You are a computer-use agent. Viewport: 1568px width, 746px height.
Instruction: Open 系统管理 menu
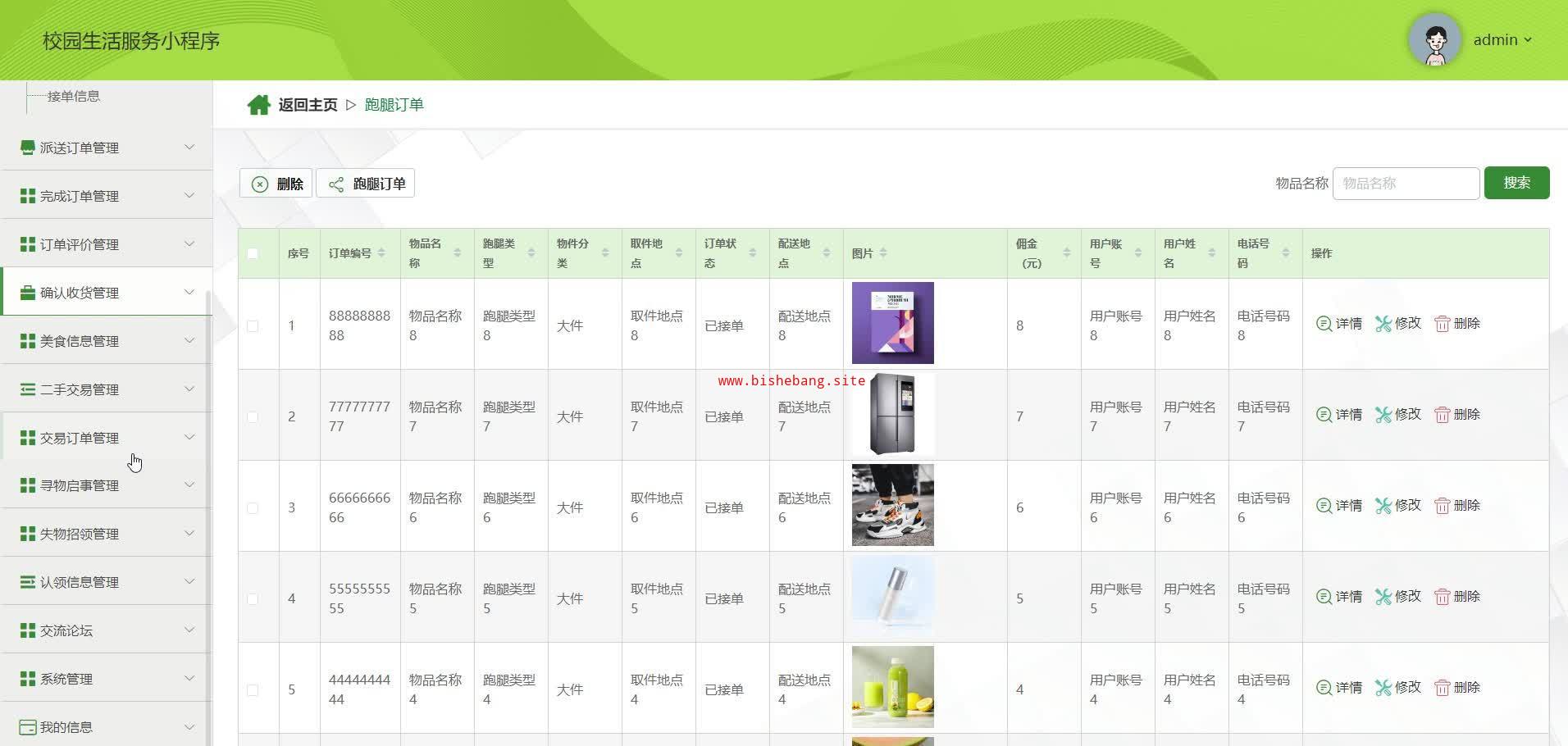click(x=107, y=679)
